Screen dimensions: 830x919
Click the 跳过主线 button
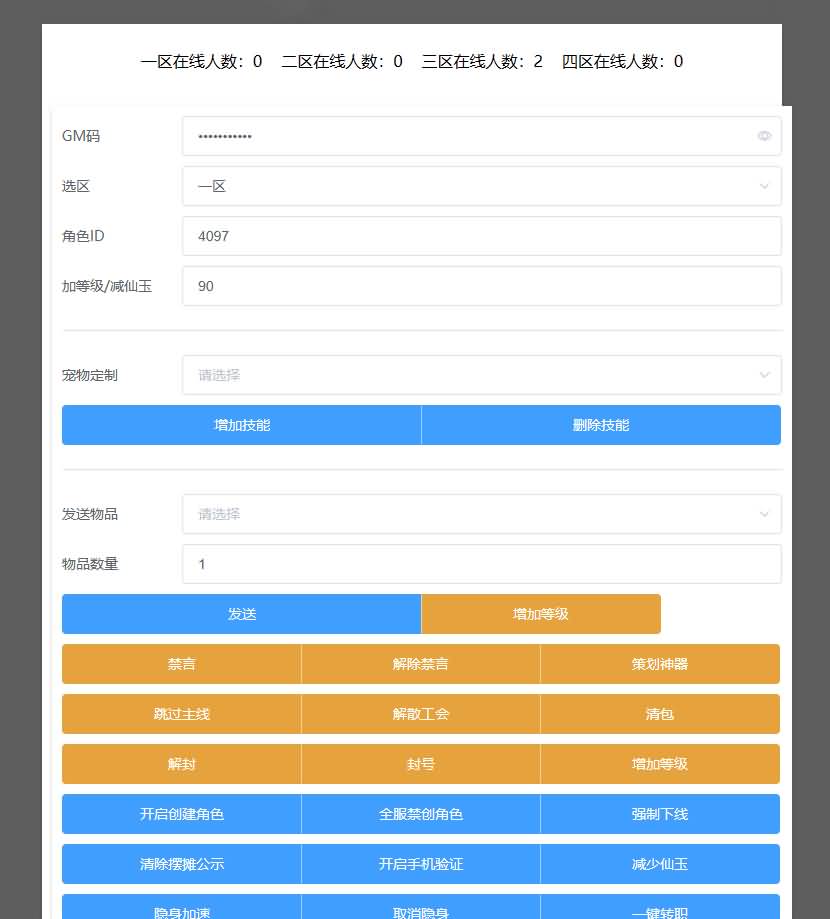pyautogui.click(x=181, y=714)
